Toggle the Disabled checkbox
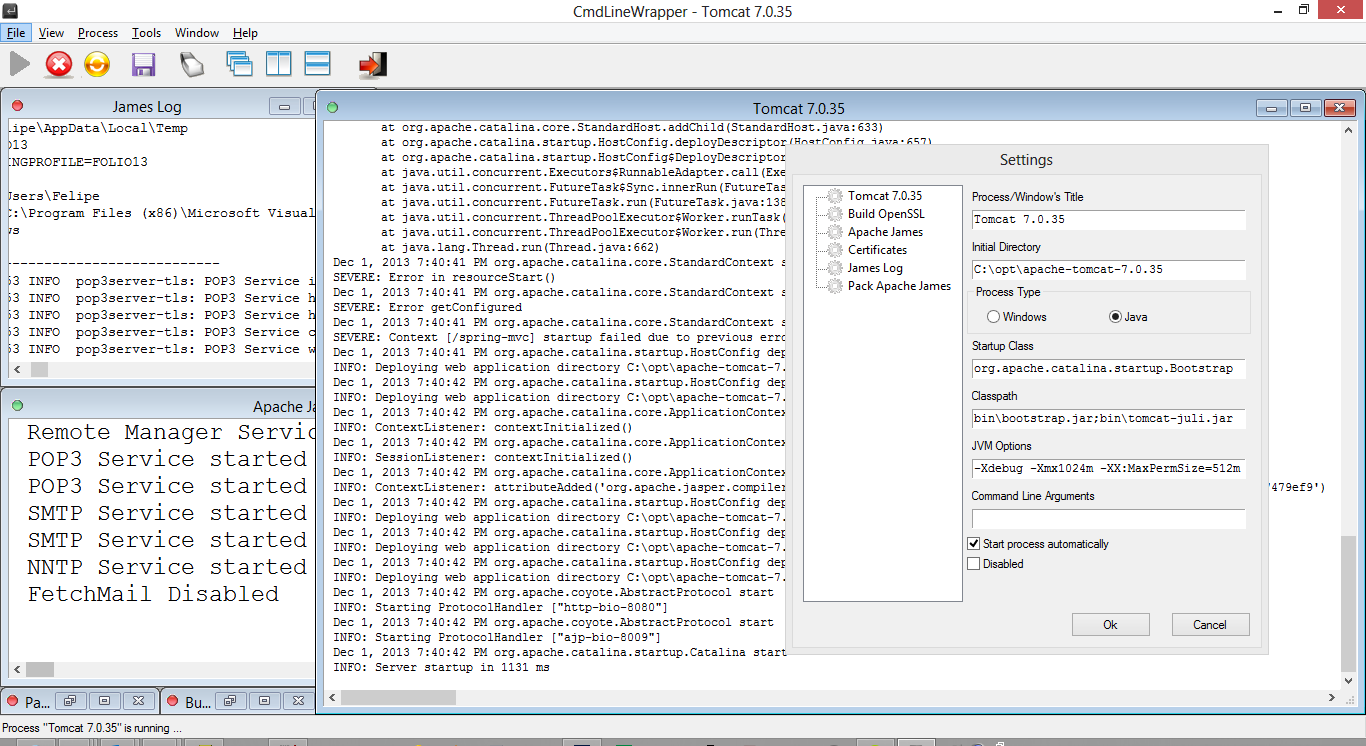 coord(974,564)
